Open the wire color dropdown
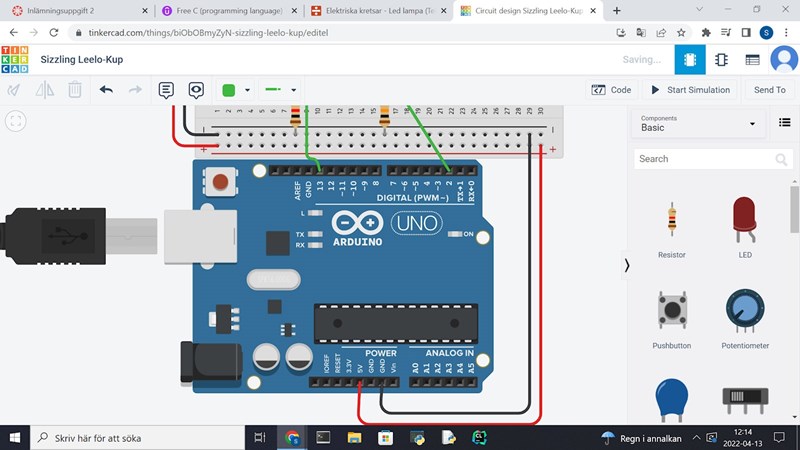 pyautogui.click(x=235, y=90)
